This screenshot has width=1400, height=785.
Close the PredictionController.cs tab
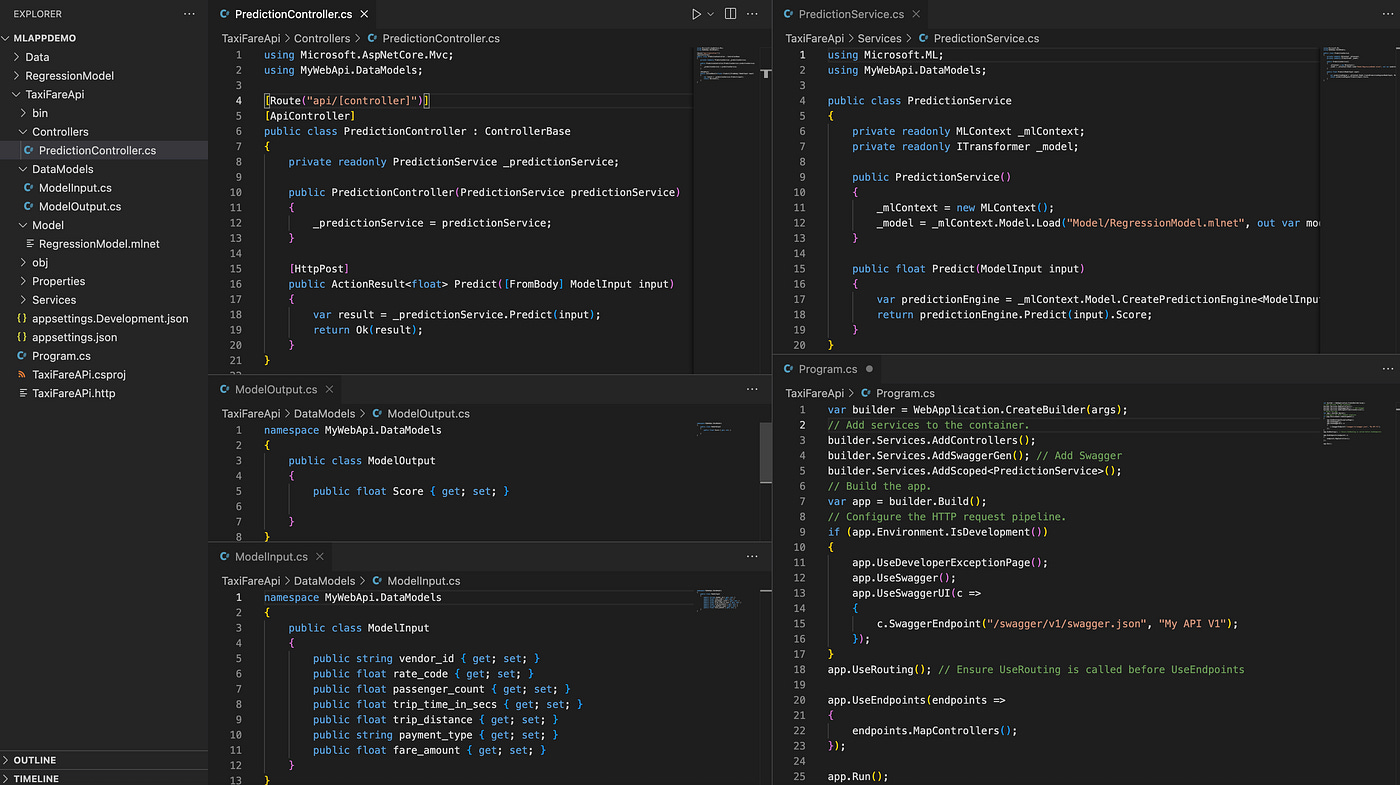coord(364,14)
